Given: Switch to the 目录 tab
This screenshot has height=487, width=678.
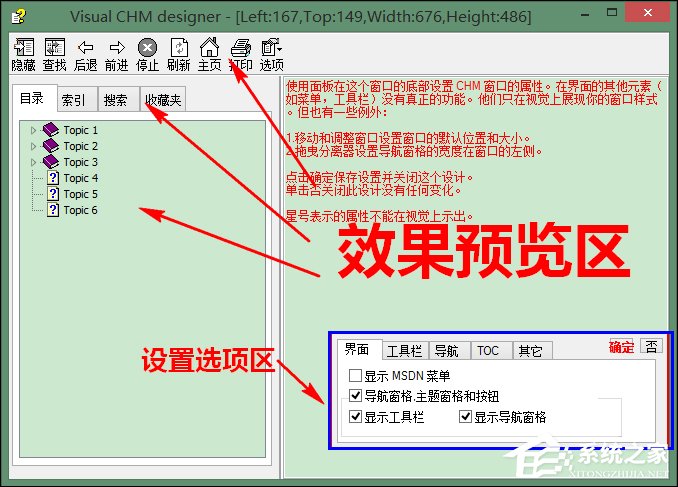Looking at the screenshot, I should coord(35,99).
